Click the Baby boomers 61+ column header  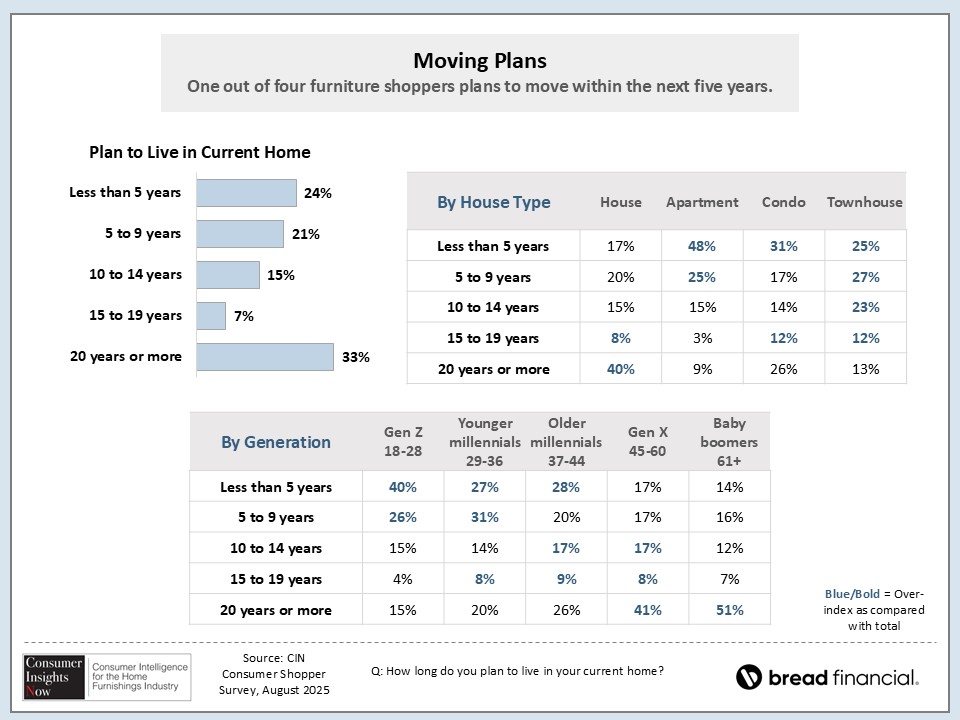tap(730, 442)
